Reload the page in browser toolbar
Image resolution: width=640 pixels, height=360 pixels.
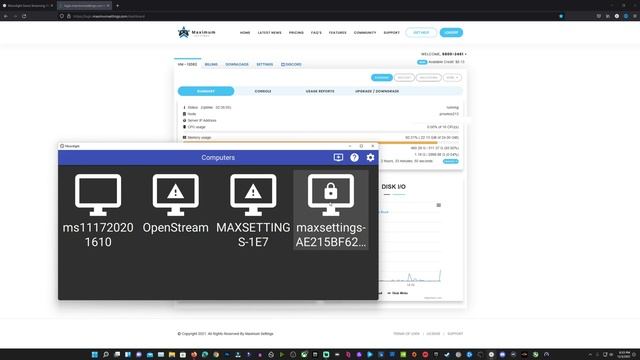pos(24,16)
